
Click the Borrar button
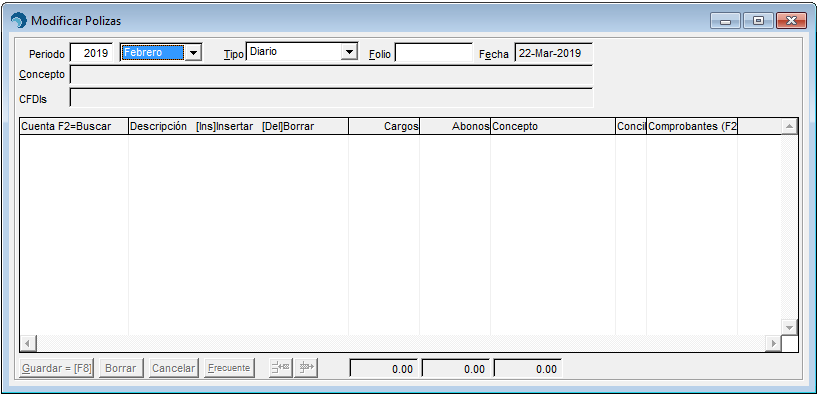click(x=121, y=368)
